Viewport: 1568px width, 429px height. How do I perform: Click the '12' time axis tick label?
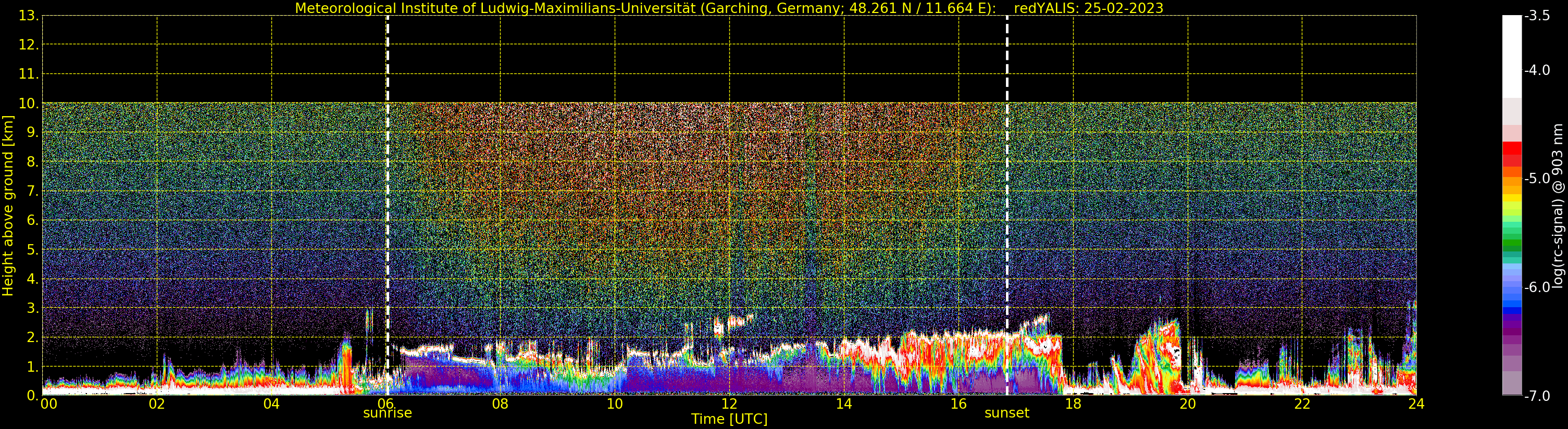click(729, 404)
